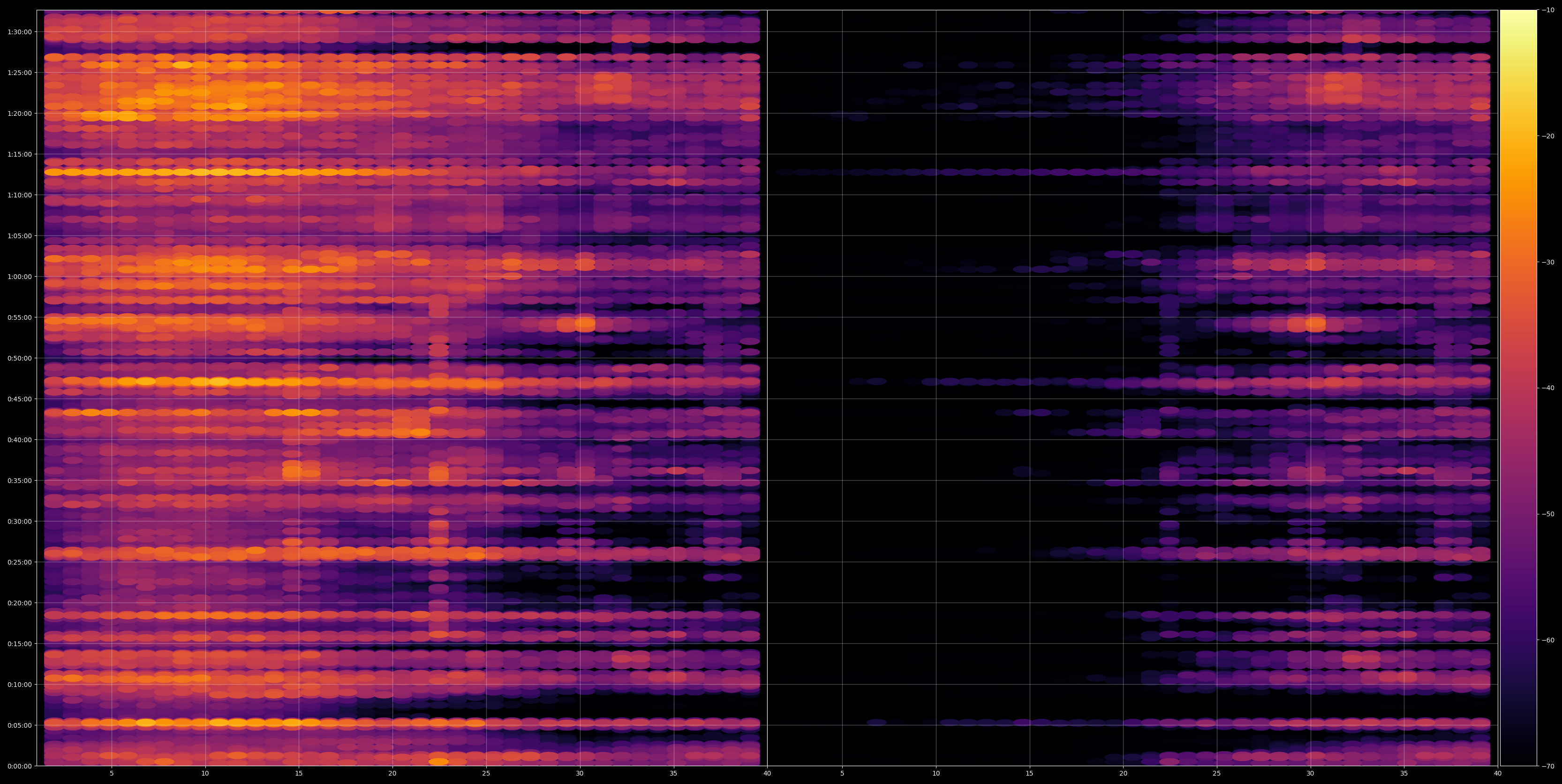Click the 0:40:00 y-axis tick label

(19, 440)
